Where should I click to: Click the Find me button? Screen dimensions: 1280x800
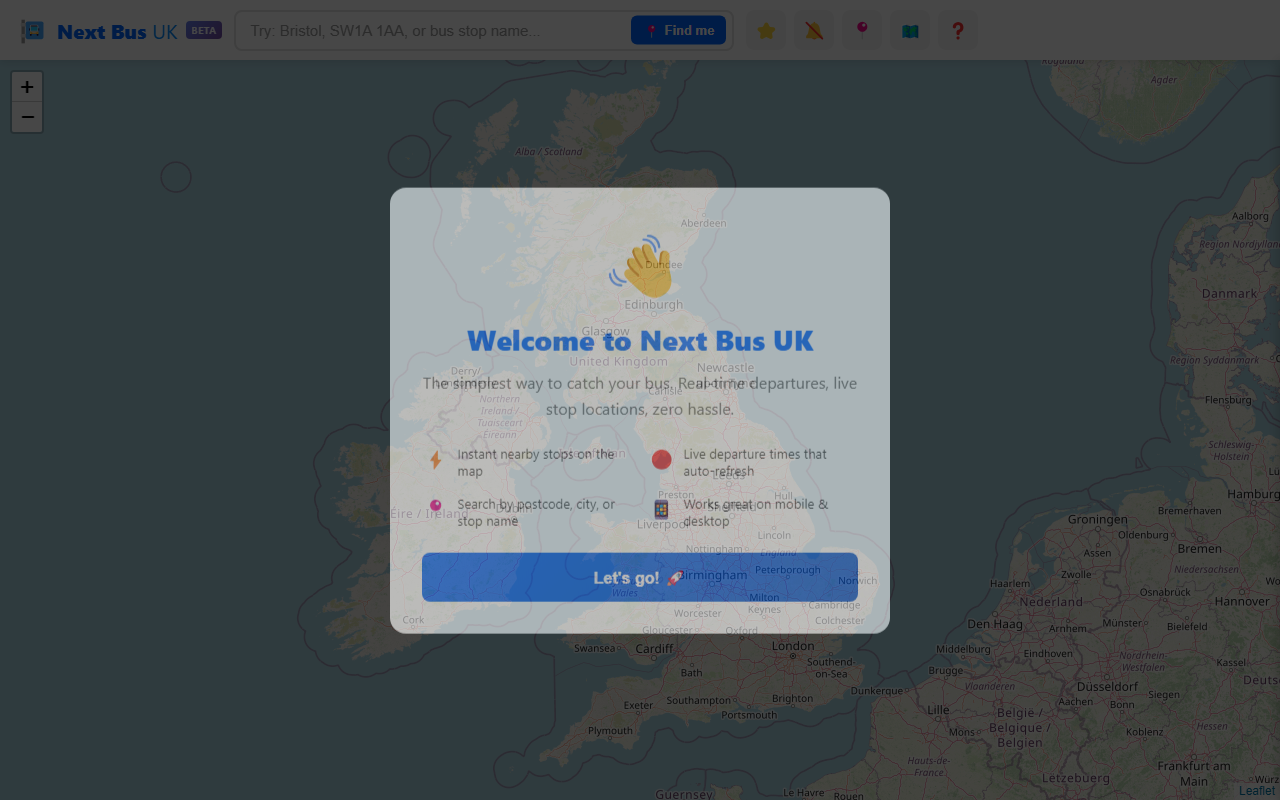tap(678, 30)
